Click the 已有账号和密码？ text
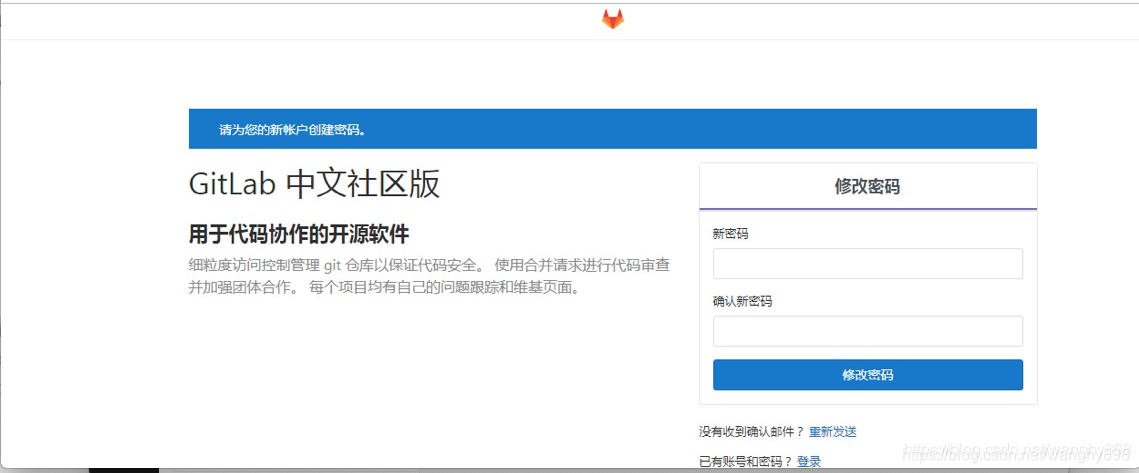This screenshot has width=1139, height=473. pyautogui.click(x=746, y=461)
